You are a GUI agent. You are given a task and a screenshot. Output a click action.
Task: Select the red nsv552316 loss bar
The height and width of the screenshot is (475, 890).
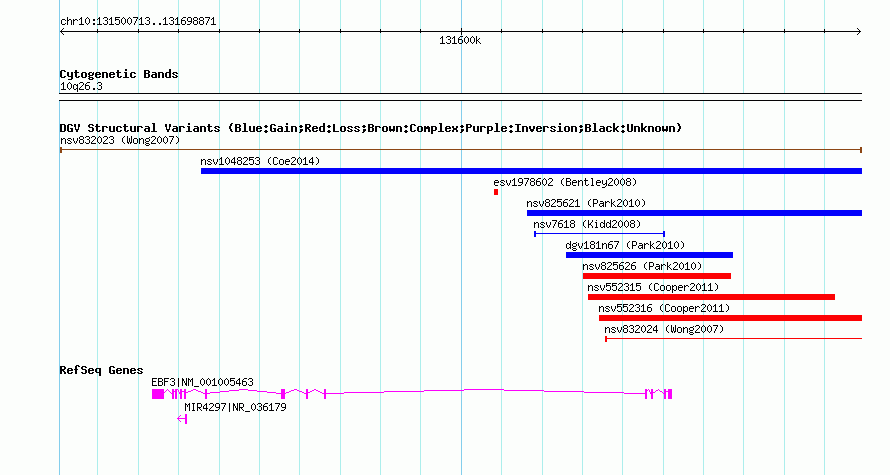731,318
